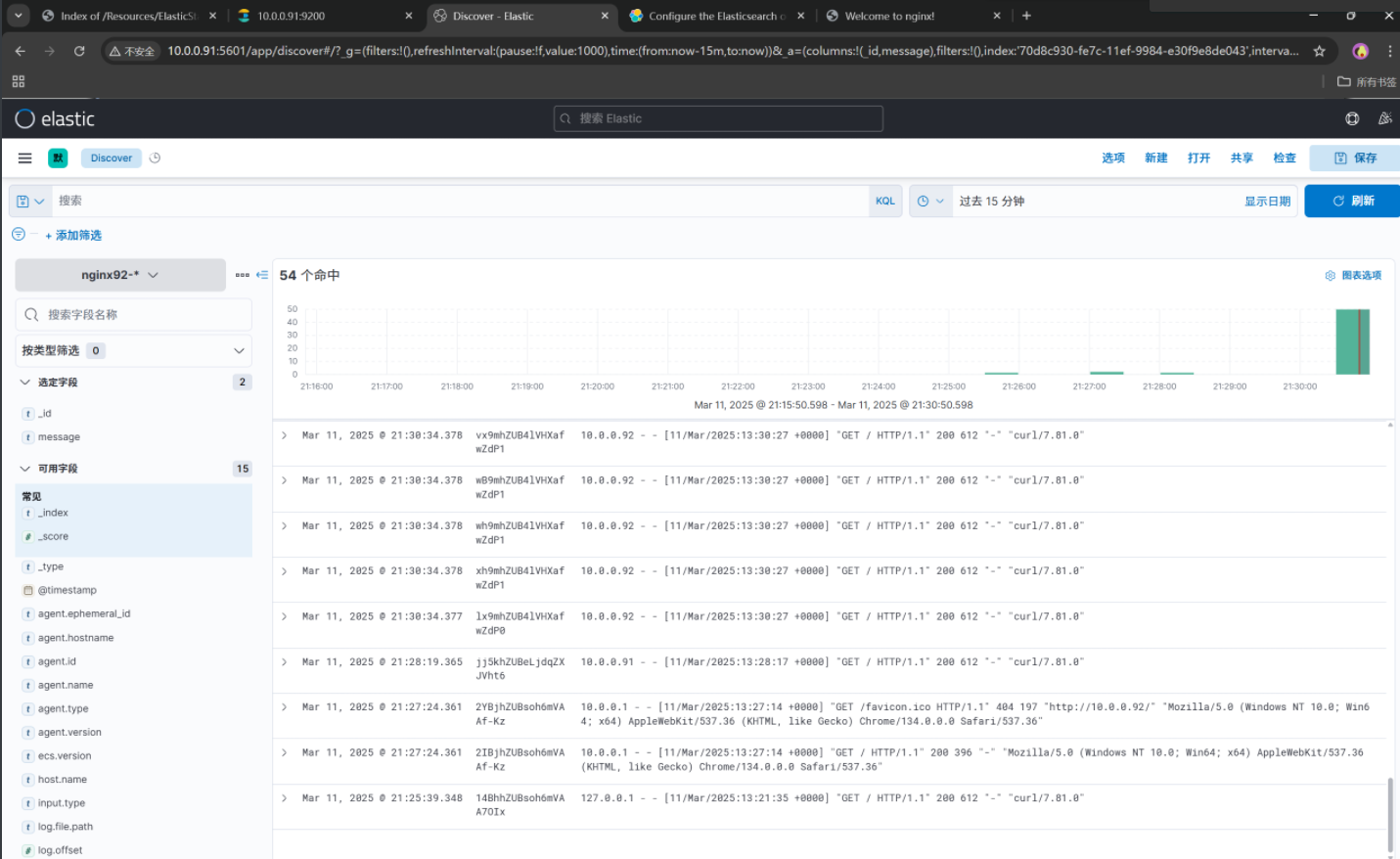Click the @timestamp field type icon
1400x859 pixels.
click(28, 591)
